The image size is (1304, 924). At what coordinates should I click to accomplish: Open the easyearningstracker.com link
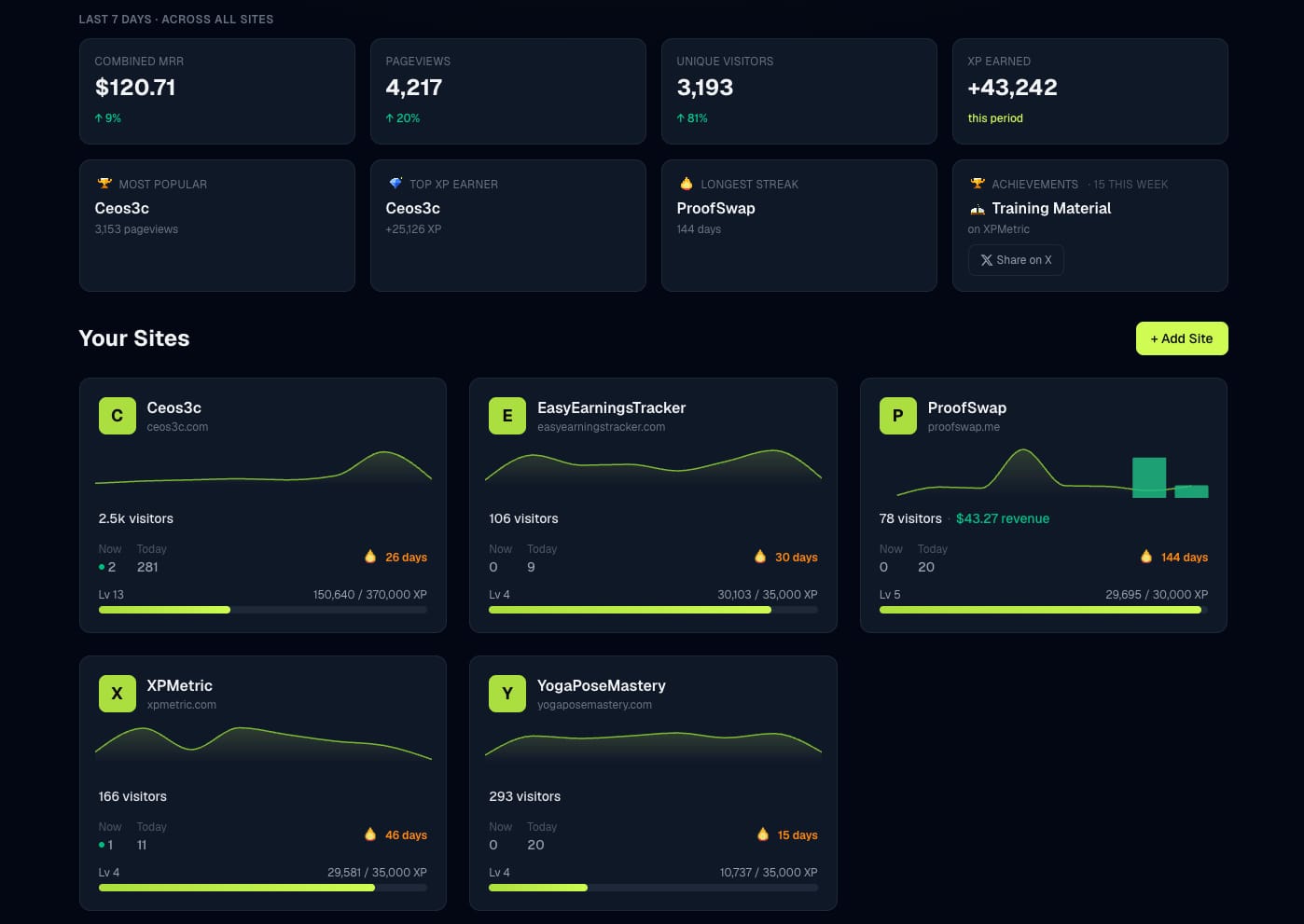point(602,427)
